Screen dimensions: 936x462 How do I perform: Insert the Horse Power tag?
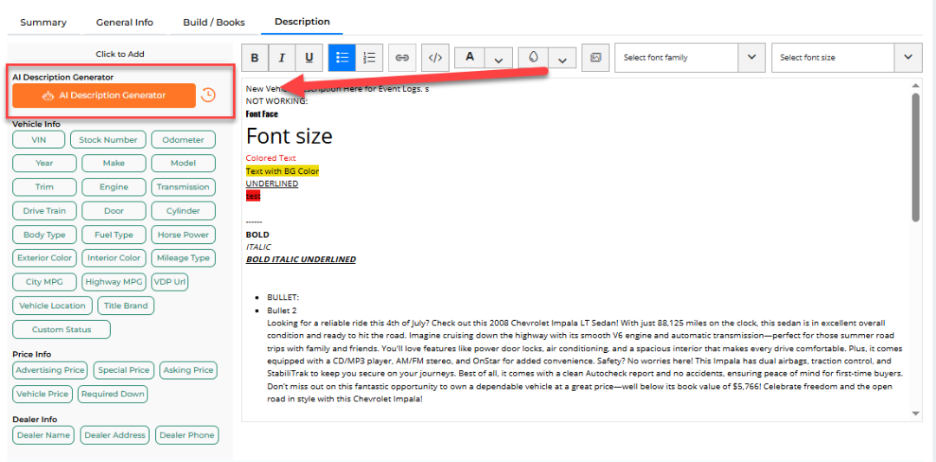click(x=183, y=235)
